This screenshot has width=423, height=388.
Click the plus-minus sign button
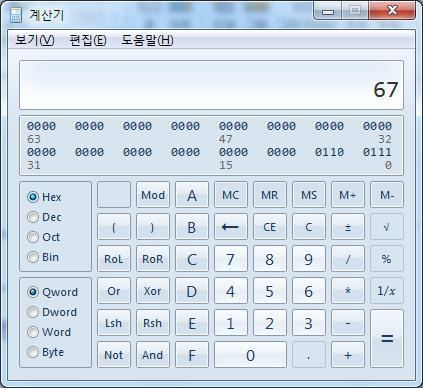[348, 227]
